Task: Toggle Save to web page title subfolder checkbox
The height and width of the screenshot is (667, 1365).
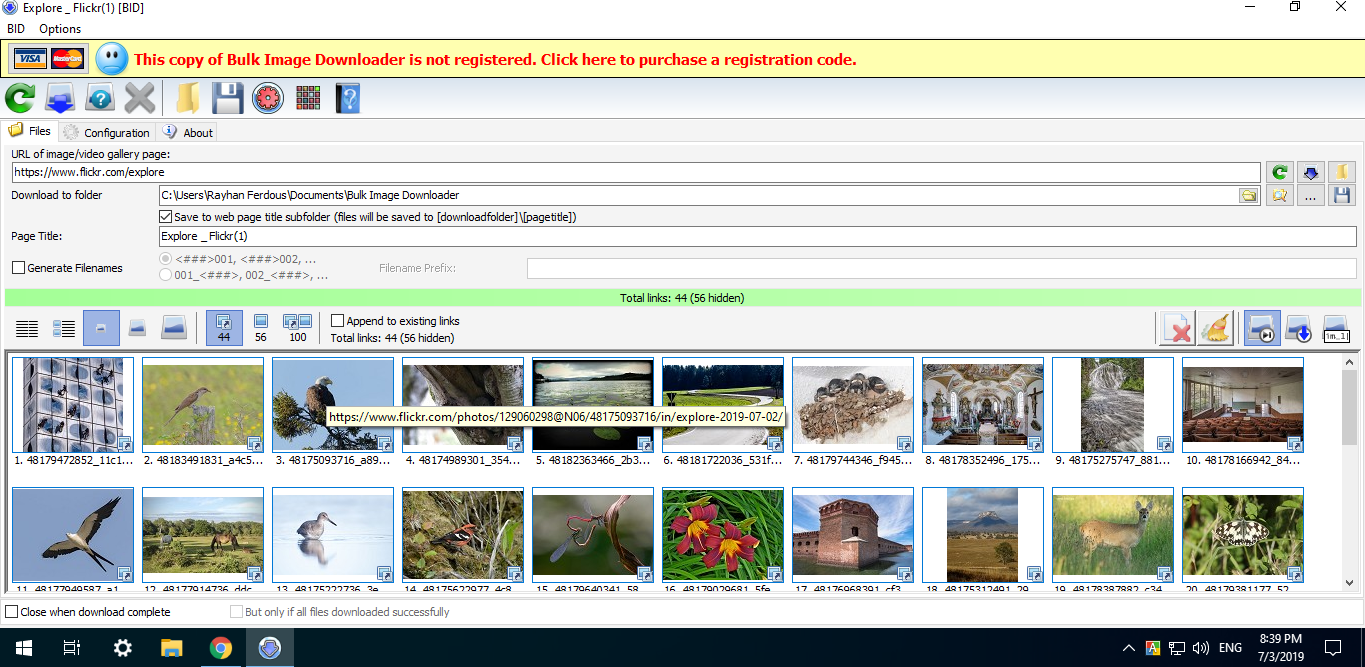Action: (x=165, y=217)
